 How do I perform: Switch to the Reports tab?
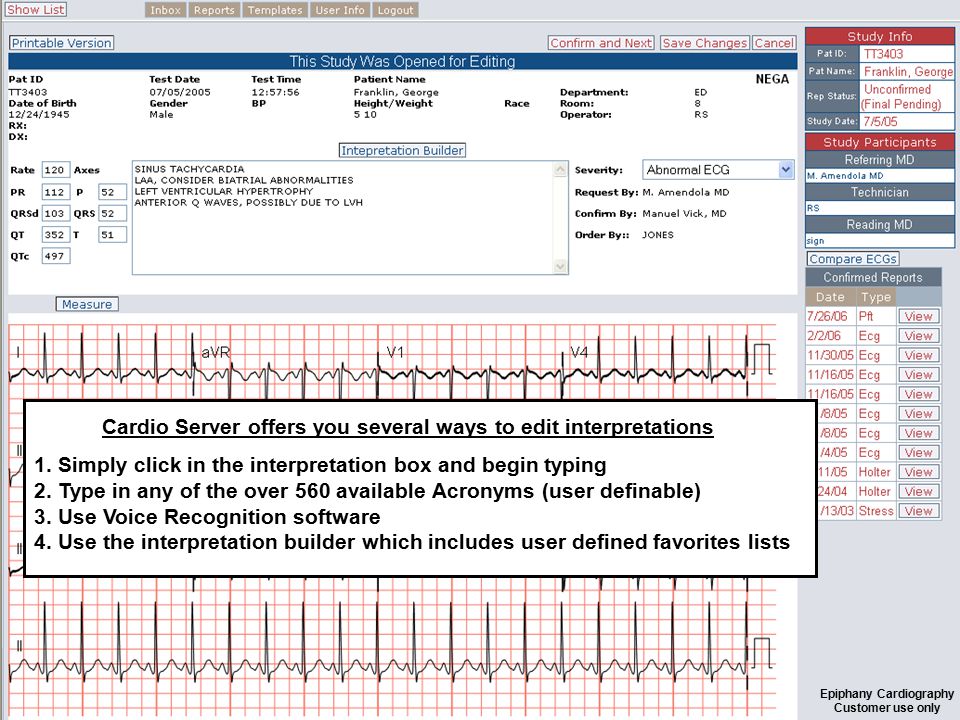coord(214,10)
